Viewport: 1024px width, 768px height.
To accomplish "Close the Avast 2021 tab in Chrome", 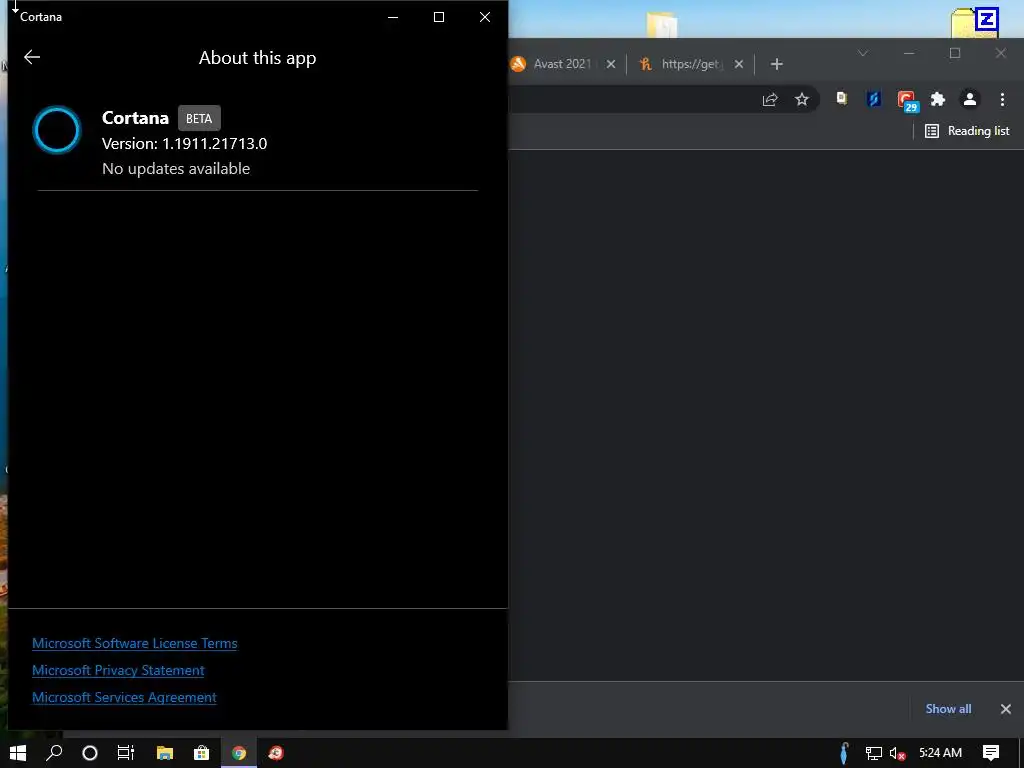I will pos(611,64).
